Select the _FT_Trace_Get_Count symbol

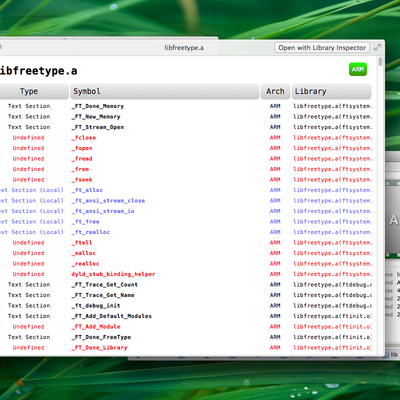tap(105, 285)
